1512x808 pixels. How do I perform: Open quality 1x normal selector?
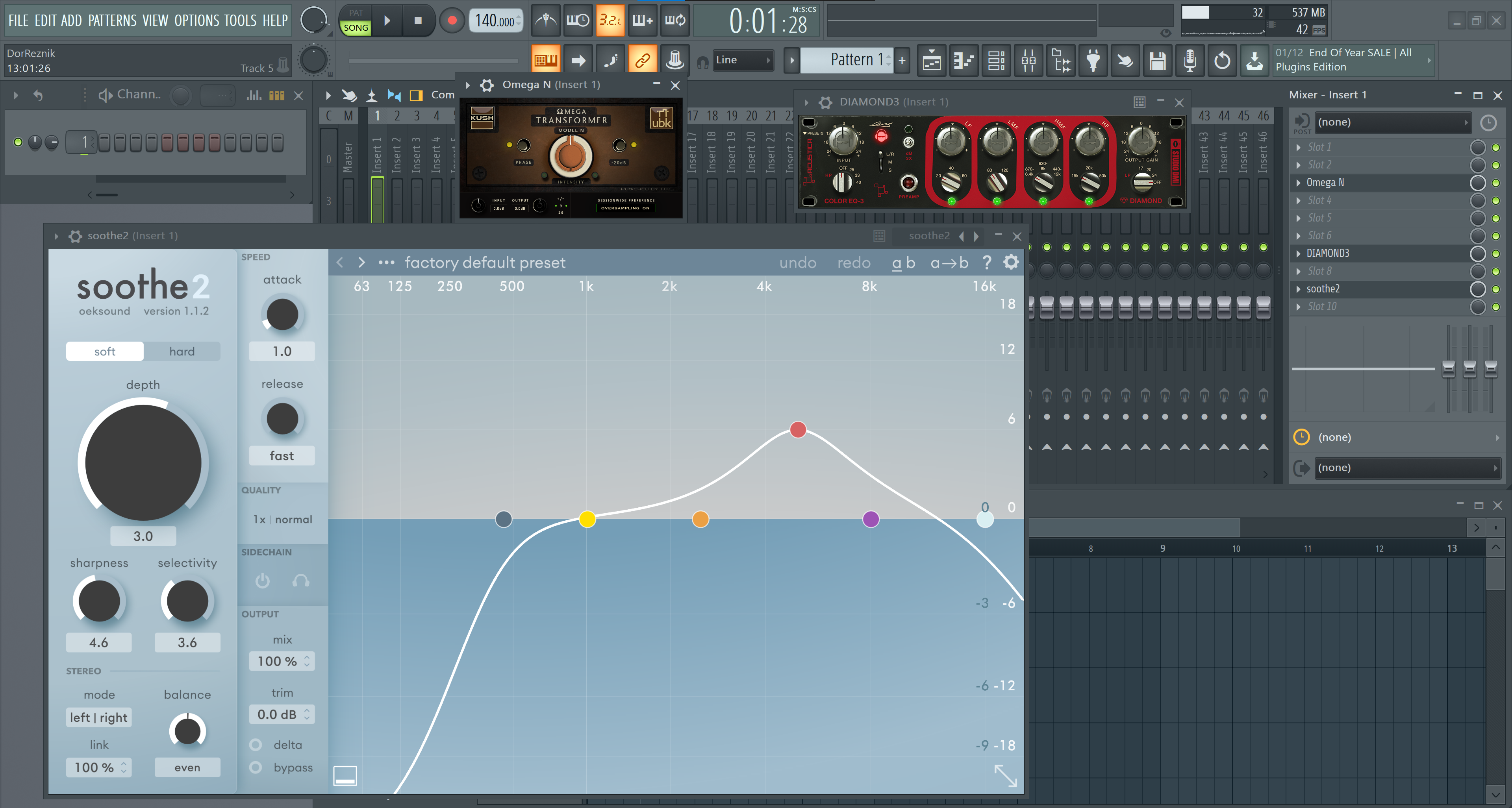(282, 519)
